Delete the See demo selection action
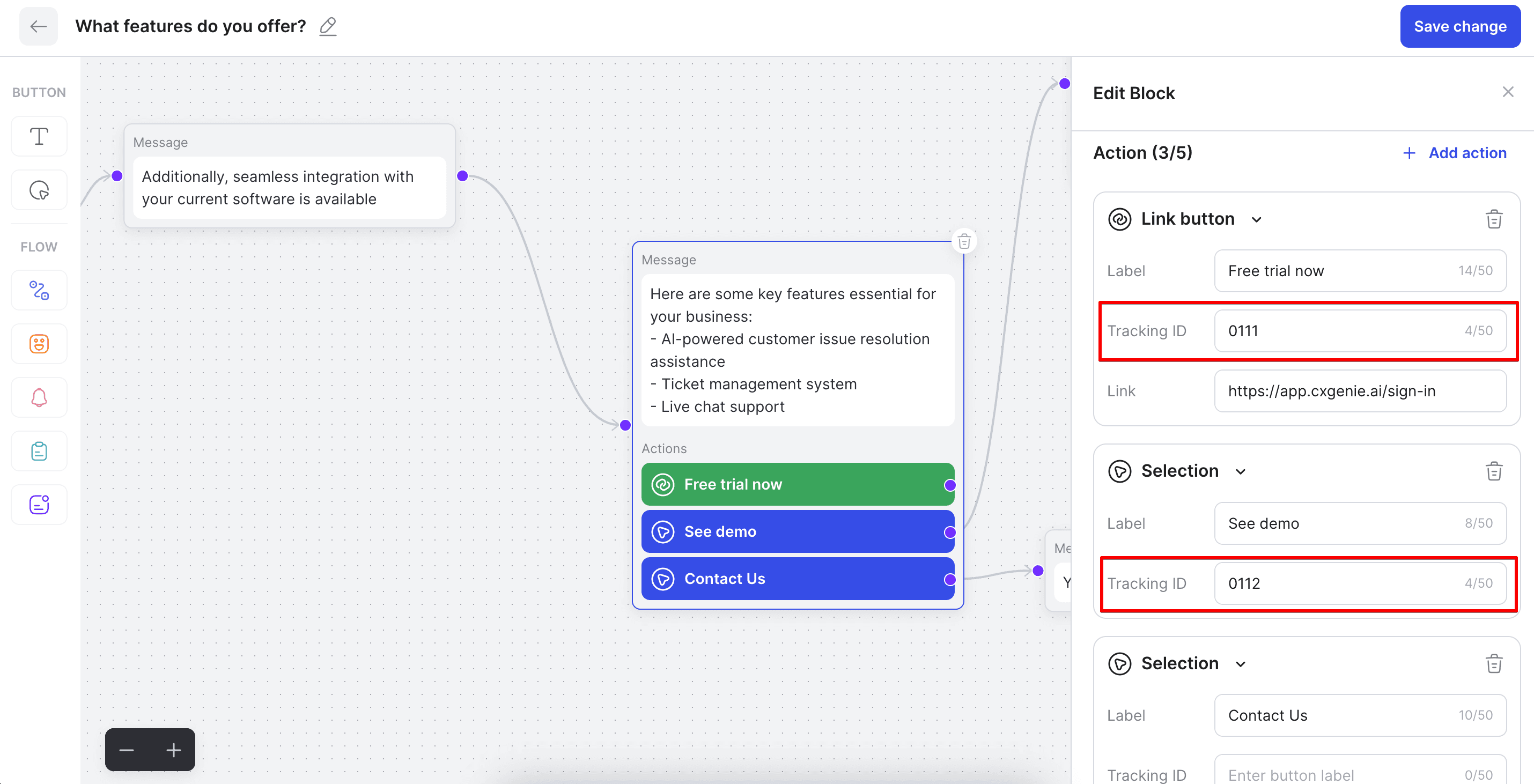1534x784 pixels. coord(1494,471)
